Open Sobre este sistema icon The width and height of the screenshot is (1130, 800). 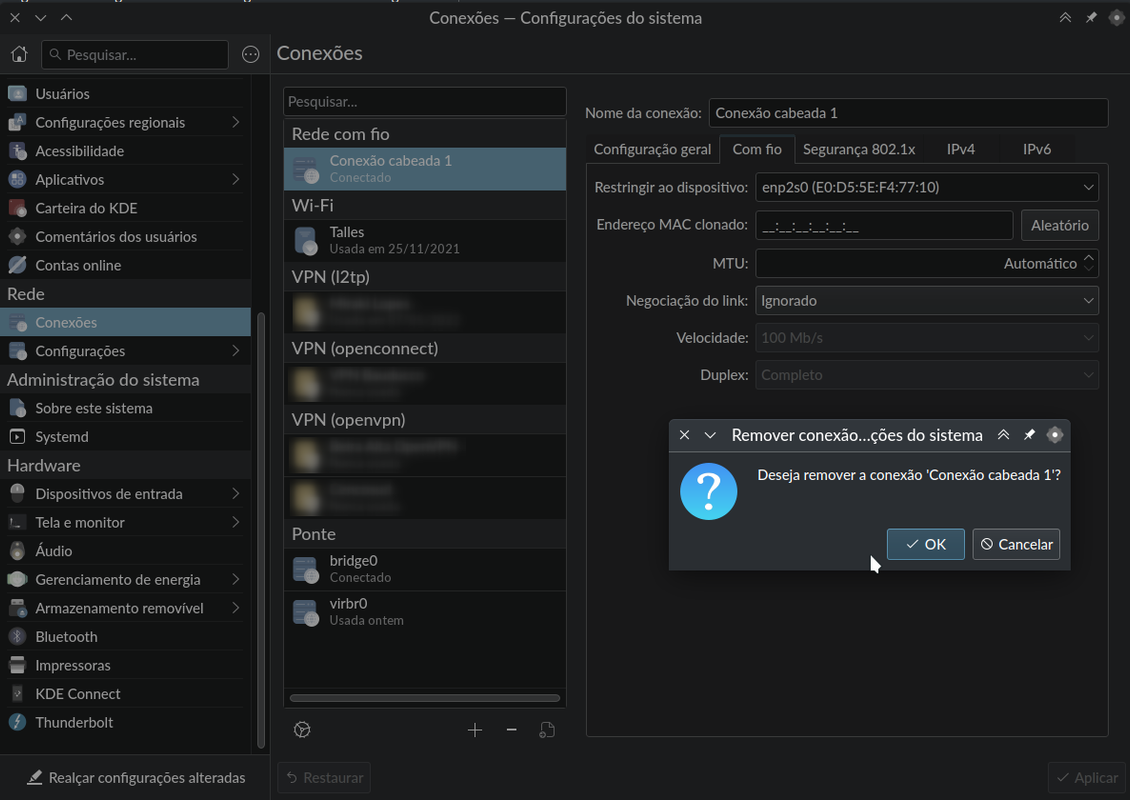click(17, 408)
